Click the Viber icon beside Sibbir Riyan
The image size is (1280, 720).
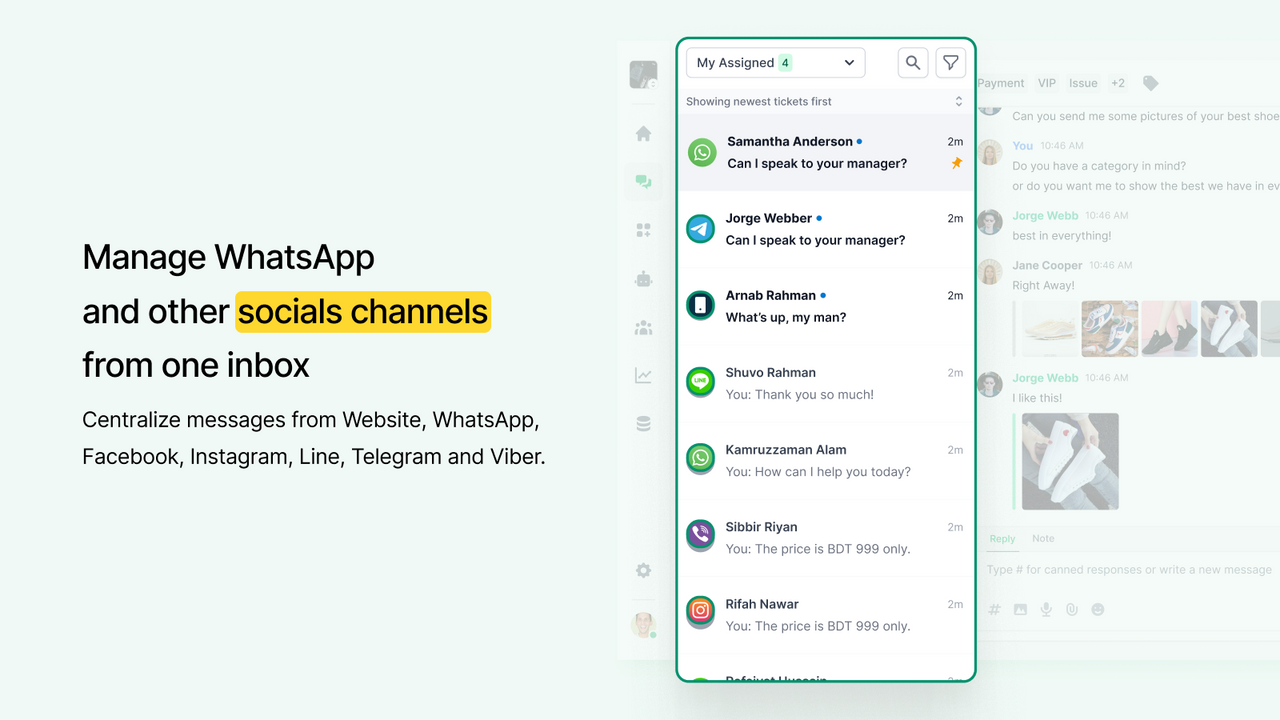tap(700, 537)
